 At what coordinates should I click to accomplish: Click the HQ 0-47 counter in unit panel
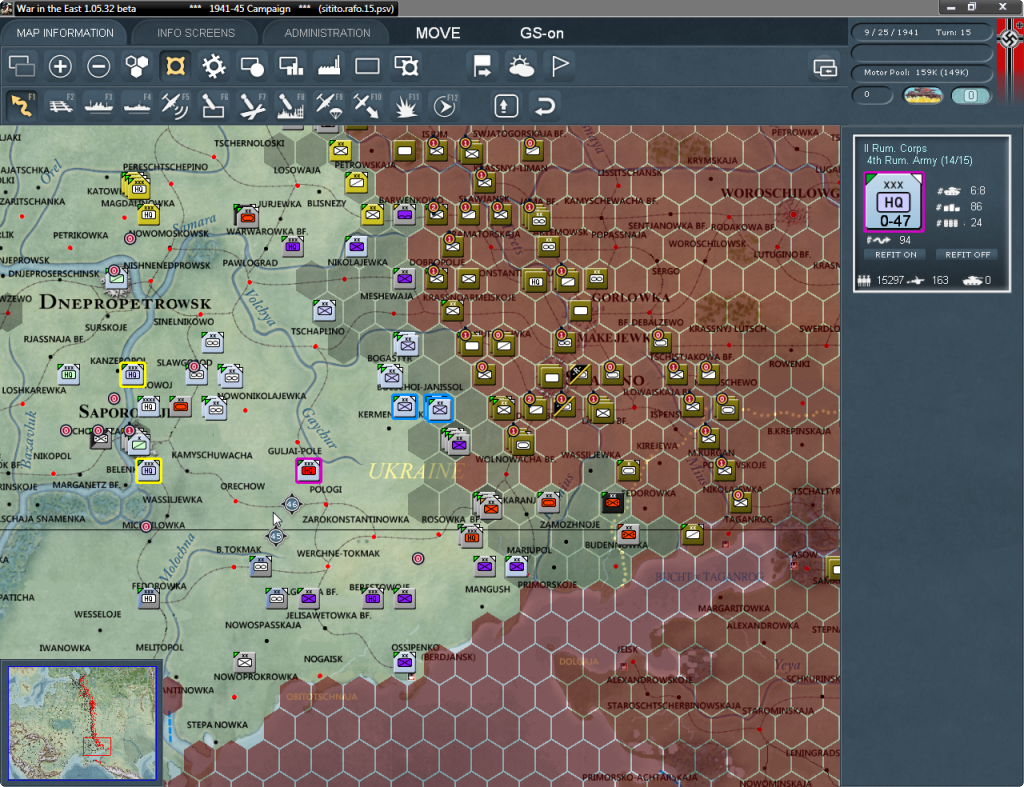[x=893, y=202]
